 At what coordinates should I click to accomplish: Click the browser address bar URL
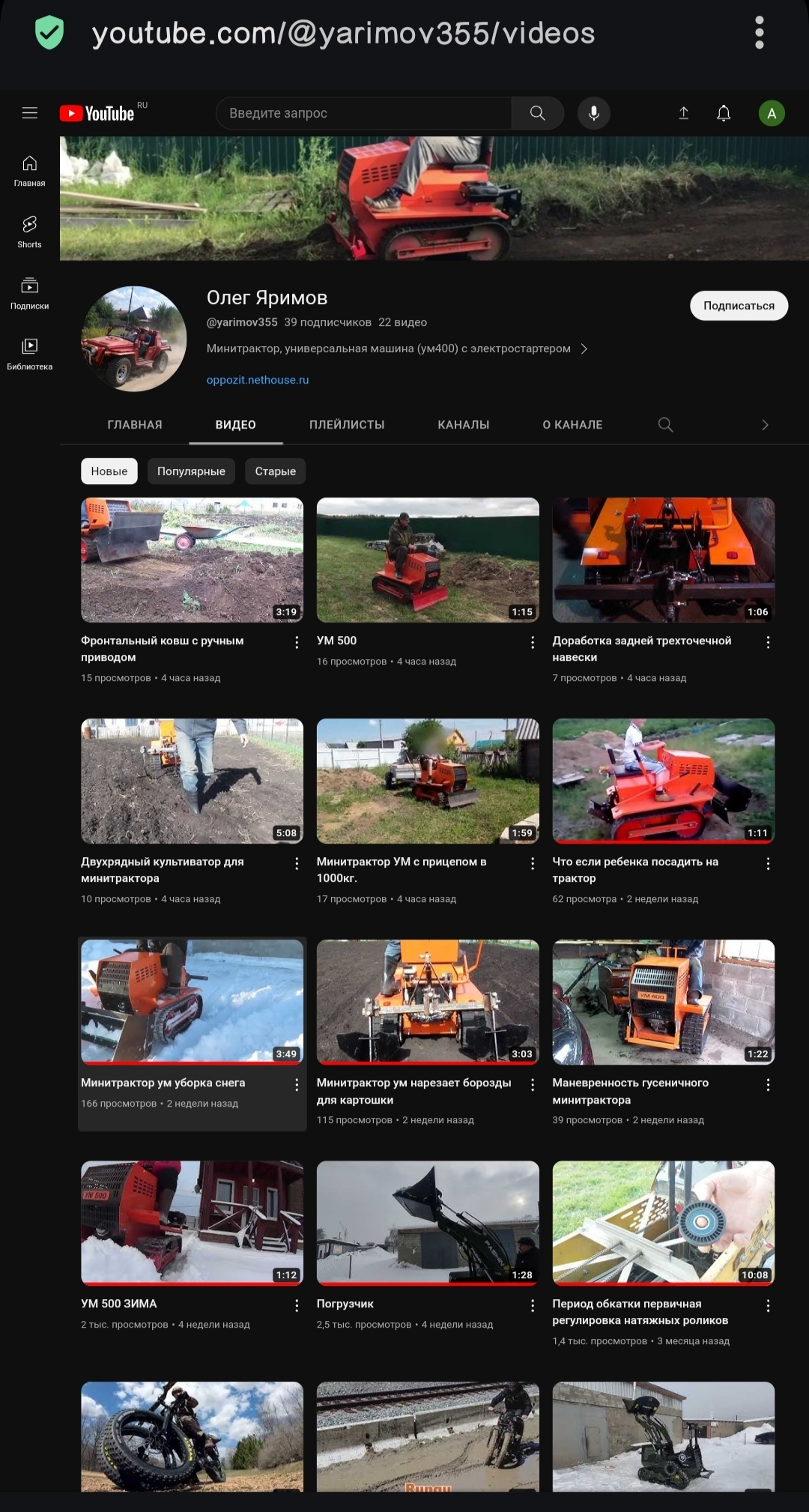click(x=343, y=33)
